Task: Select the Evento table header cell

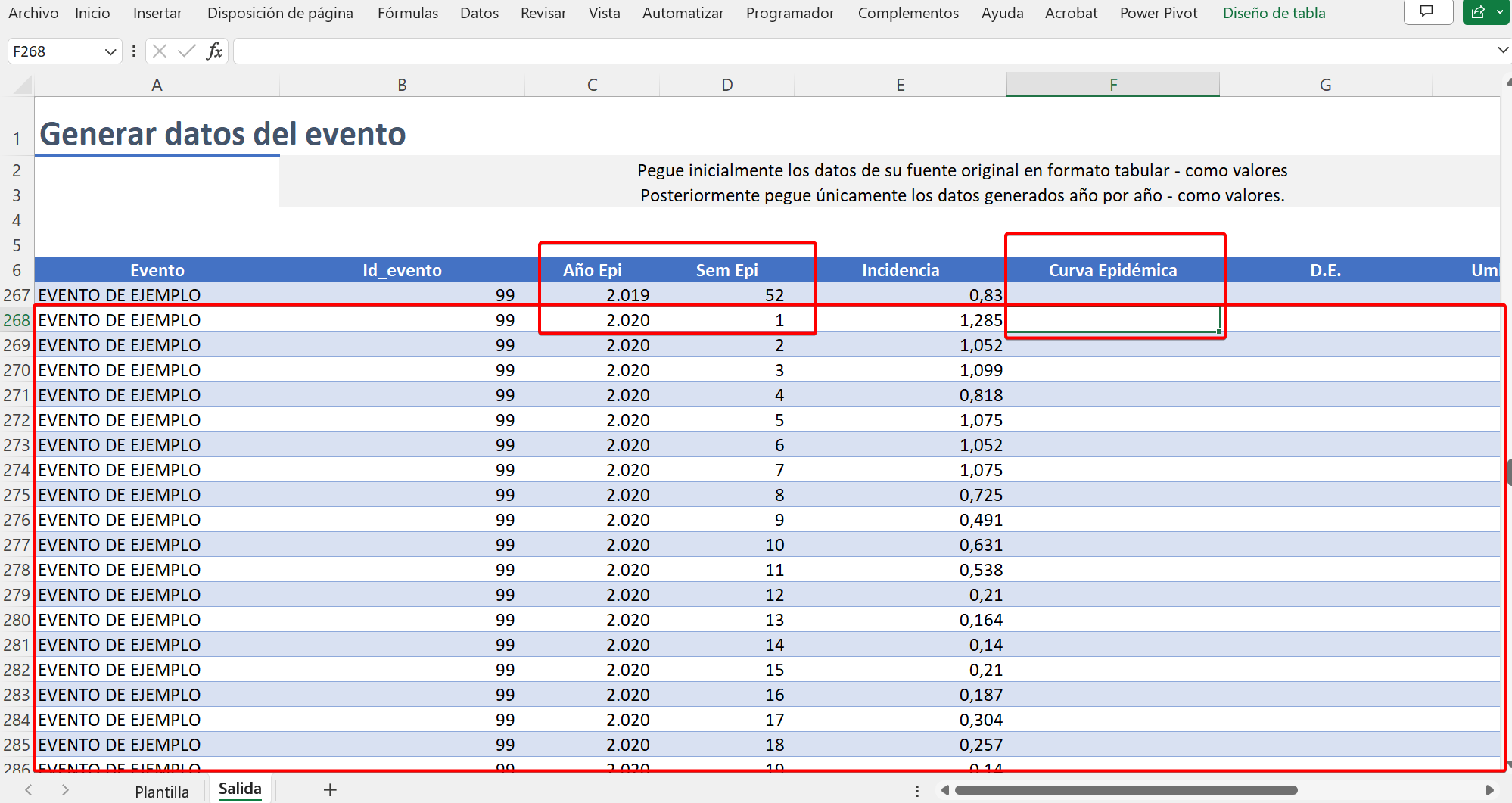Action: click(157, 270)
